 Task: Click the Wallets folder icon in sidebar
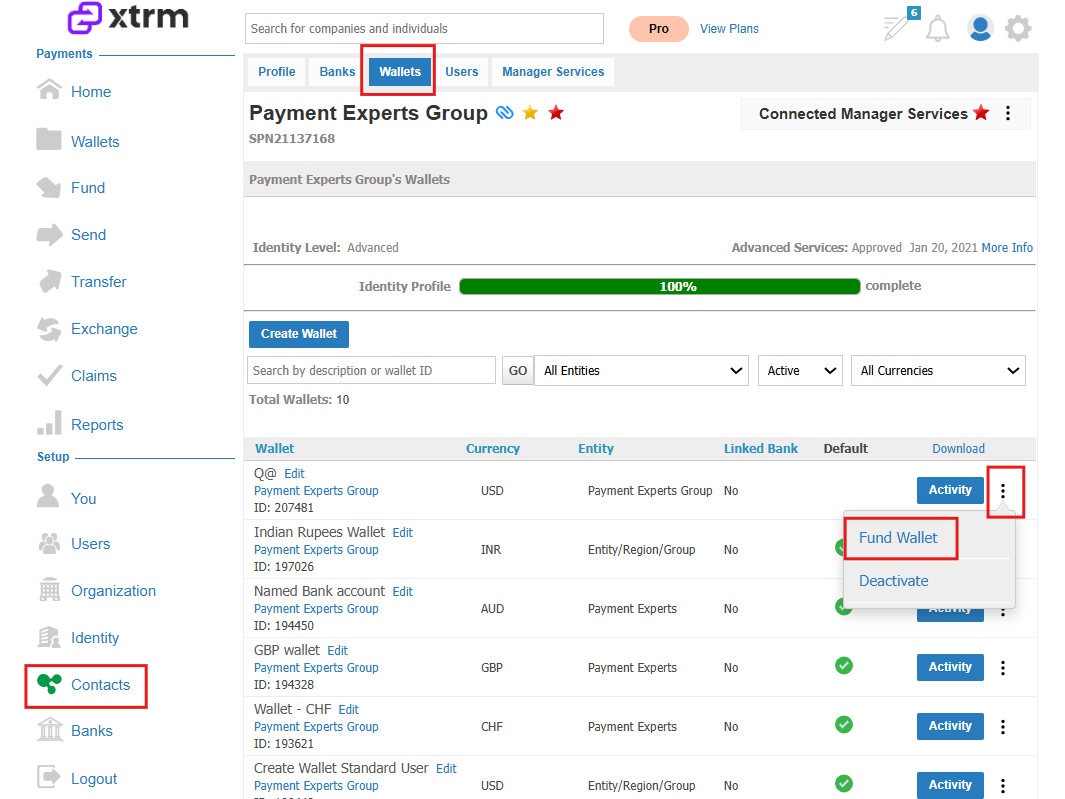[x=49, y=139]
